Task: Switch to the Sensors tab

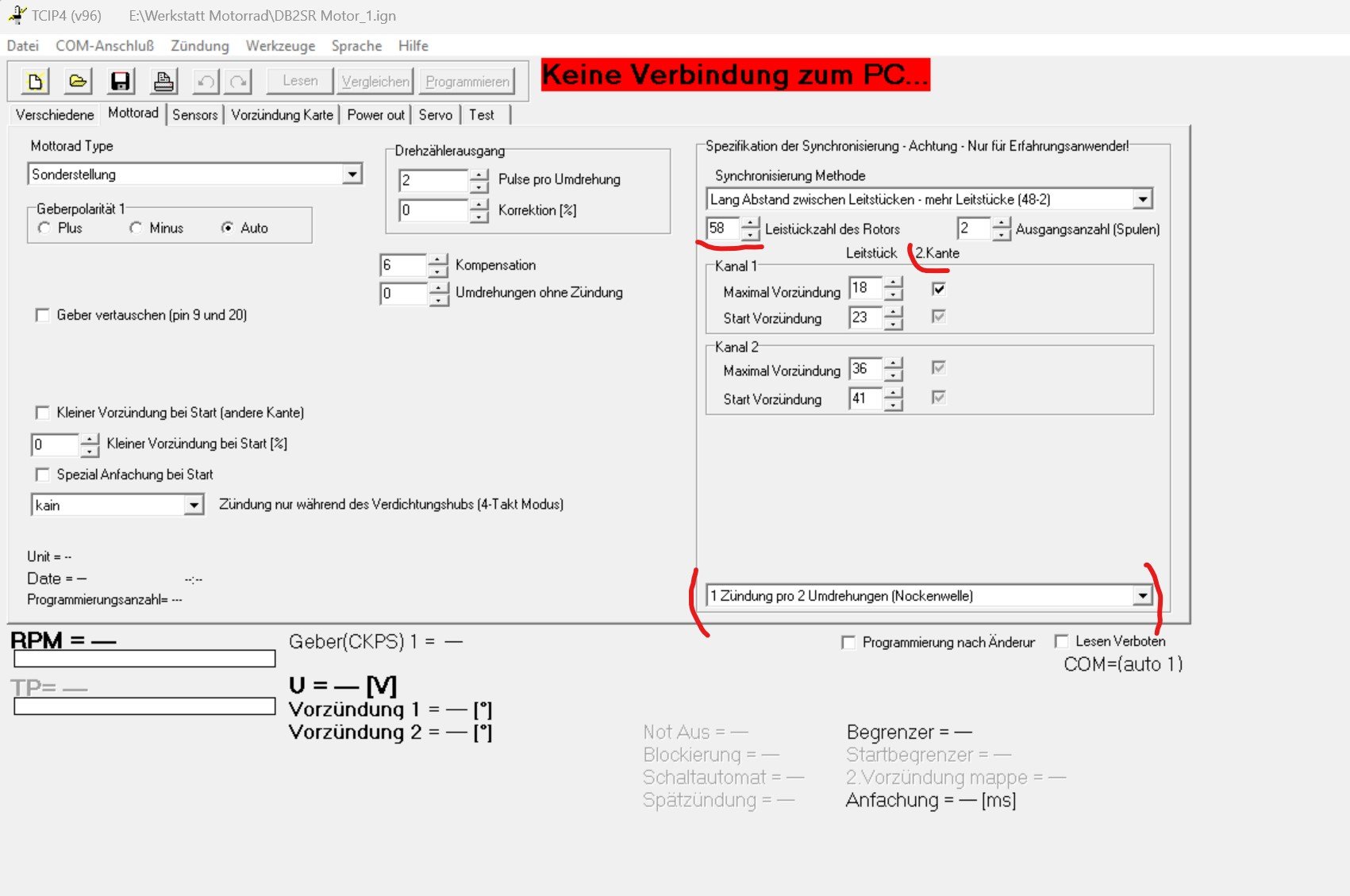Action: click(194, 115)
